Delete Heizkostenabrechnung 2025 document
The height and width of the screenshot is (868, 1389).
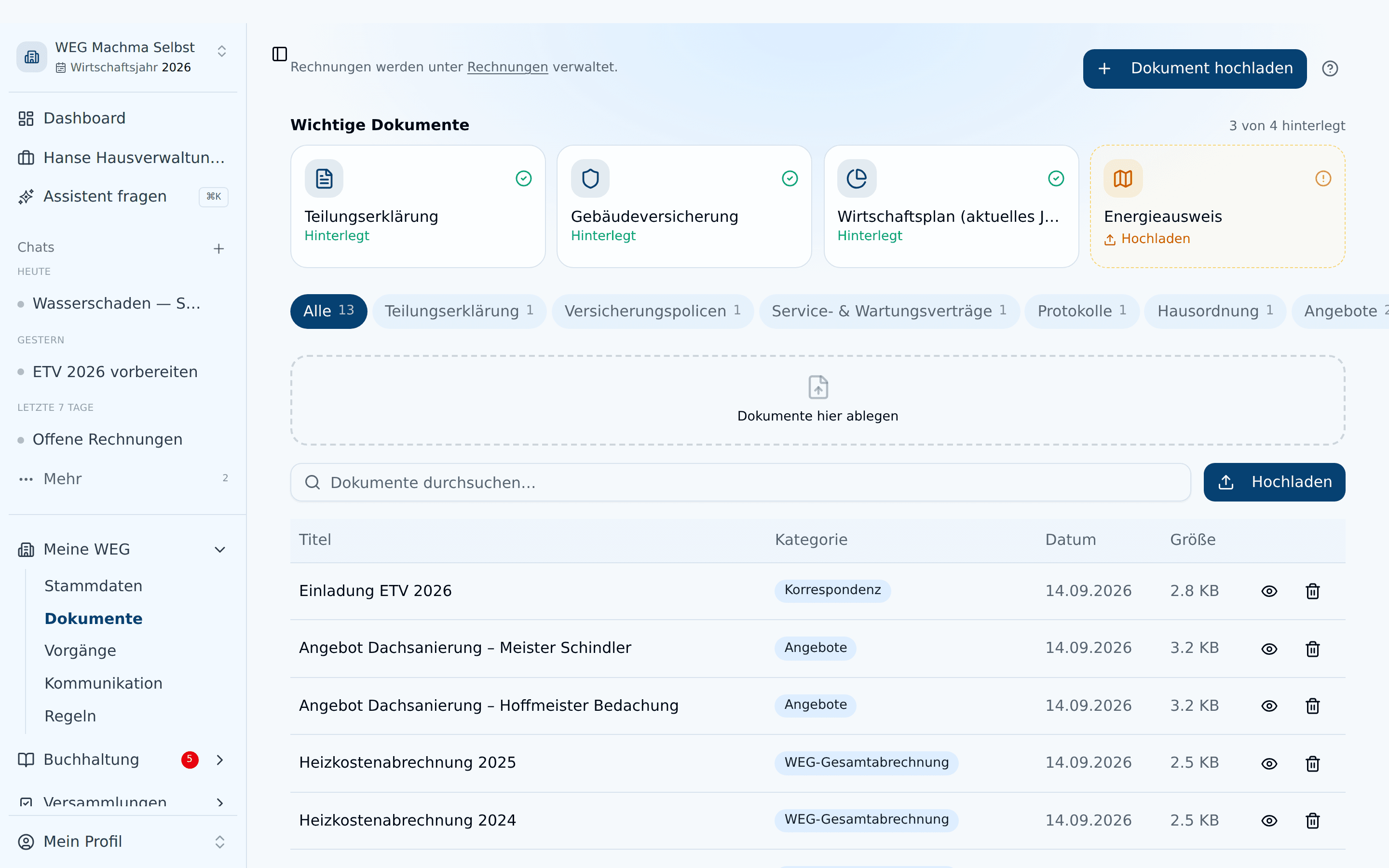(x=1313, y=763)
